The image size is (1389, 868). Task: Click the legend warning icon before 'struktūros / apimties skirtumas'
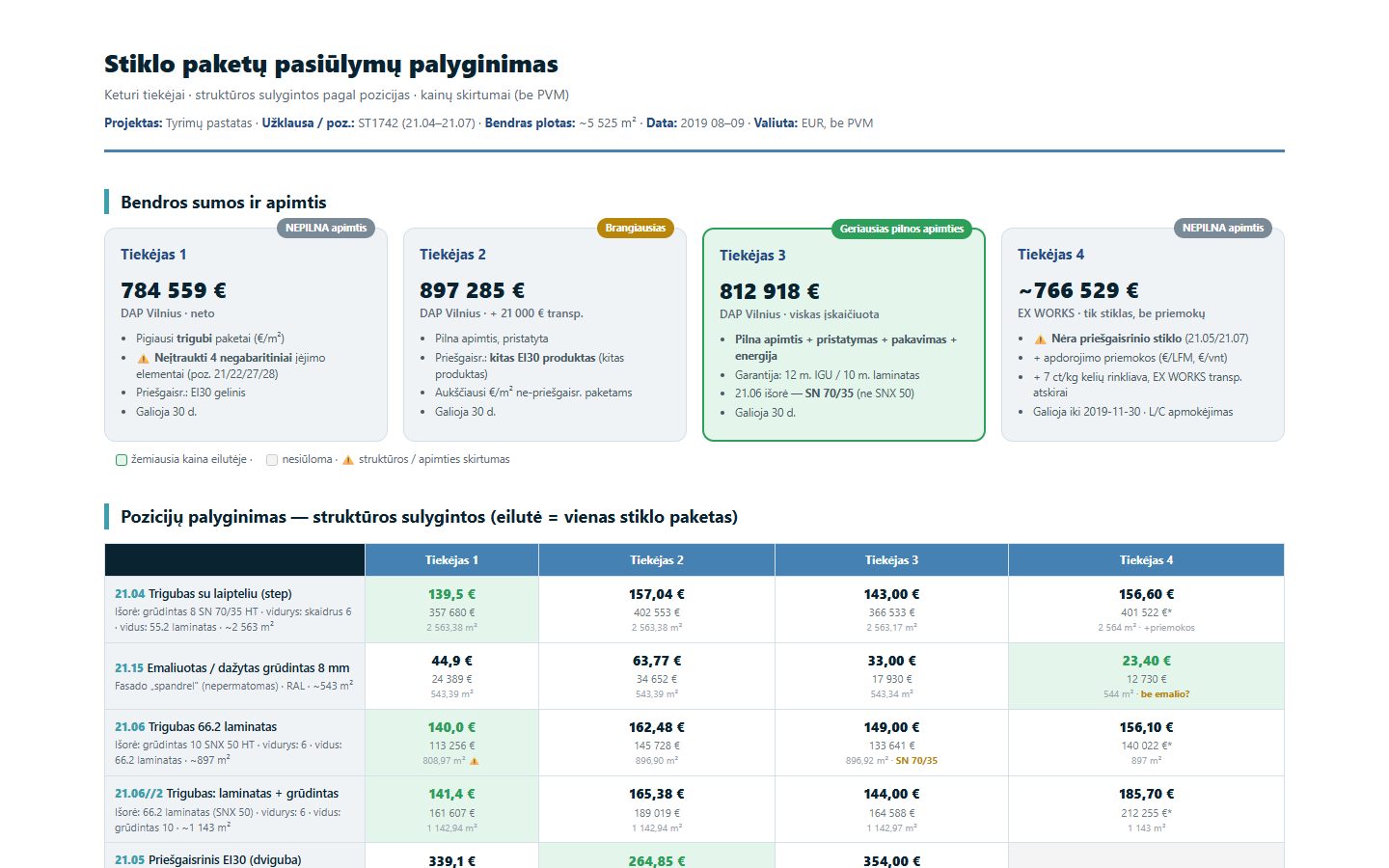(x=348, y=460)
